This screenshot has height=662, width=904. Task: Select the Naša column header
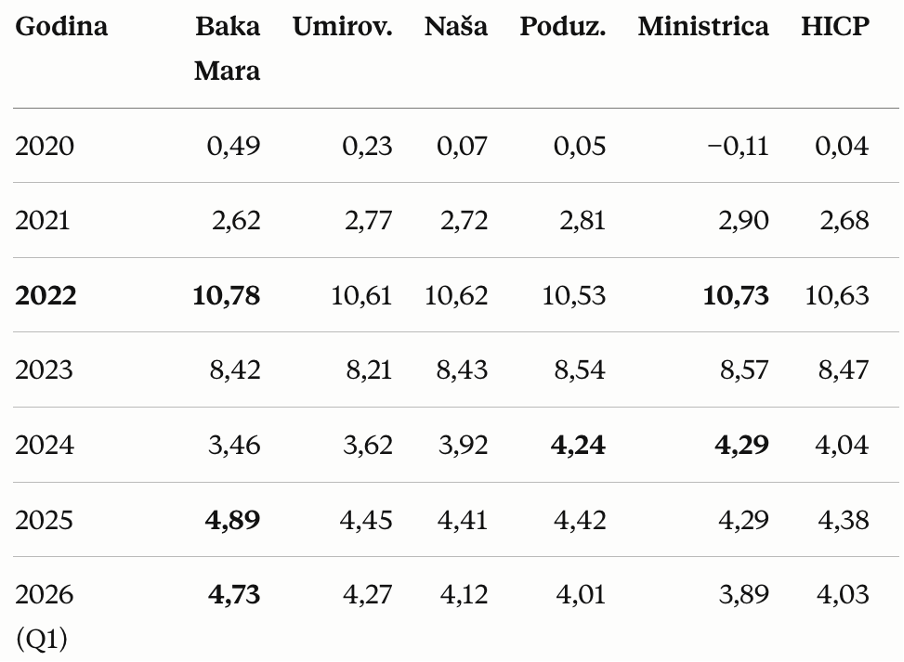pyautogui.click(x=456, y=27)
